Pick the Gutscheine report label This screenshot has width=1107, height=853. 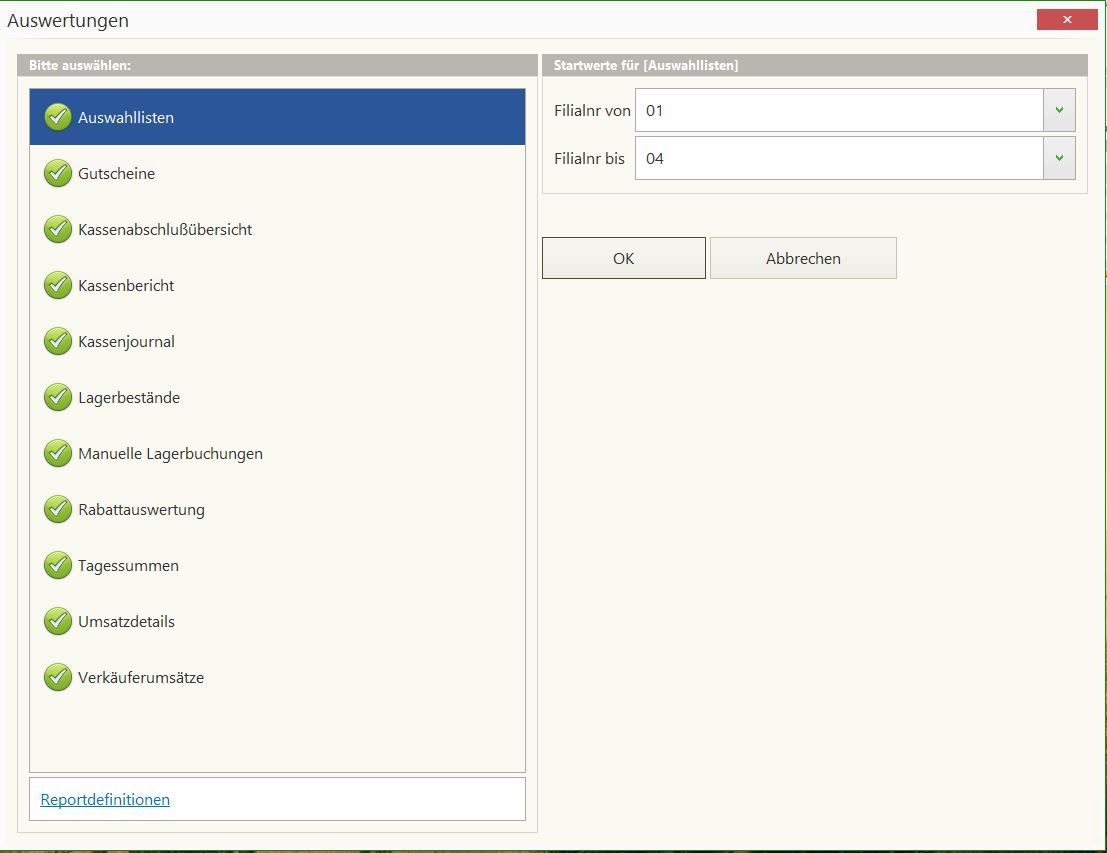(116, 173)
